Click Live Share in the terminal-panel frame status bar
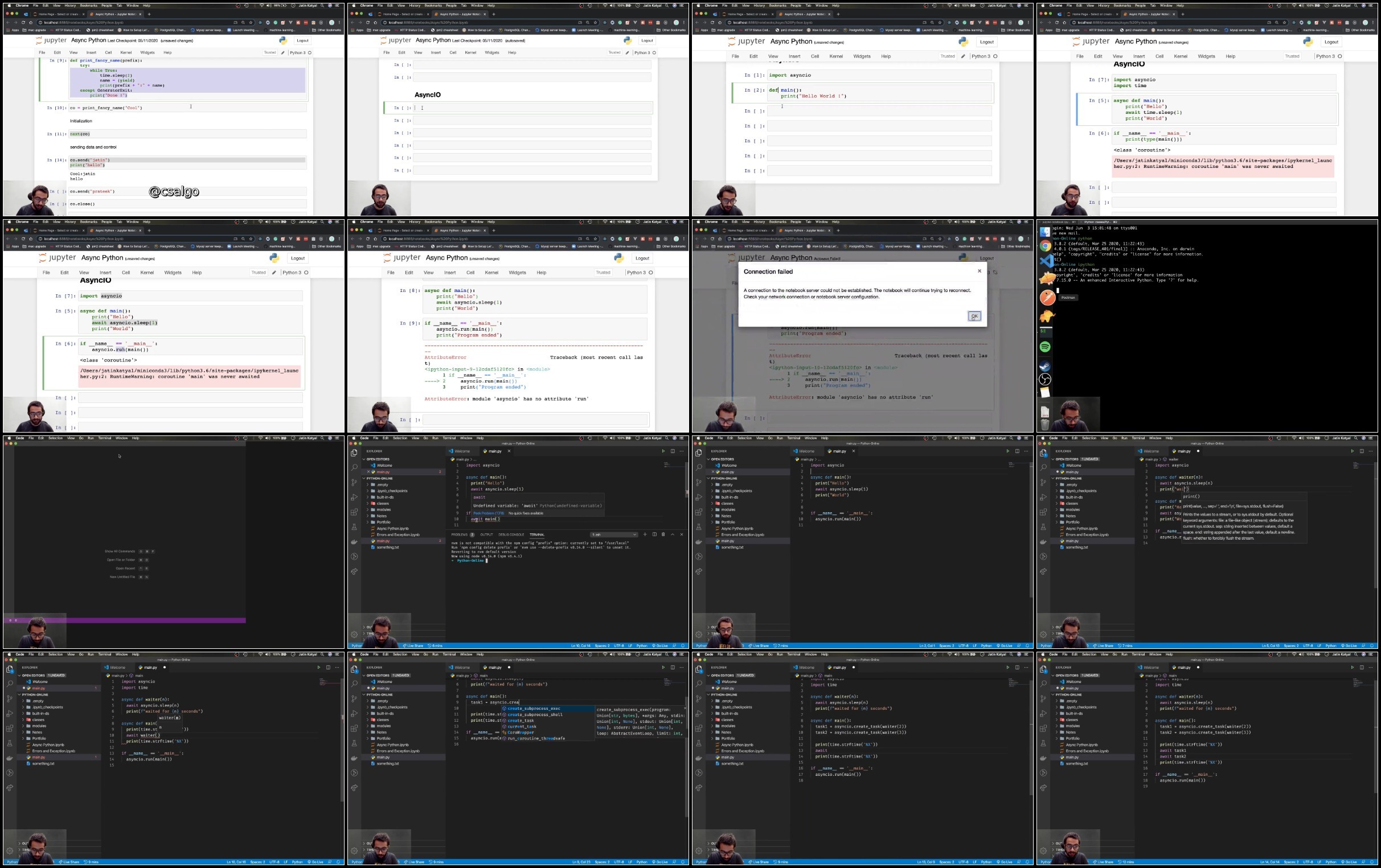The height and width of the screenshot is (868, 1381). click(x=414, y=645)
